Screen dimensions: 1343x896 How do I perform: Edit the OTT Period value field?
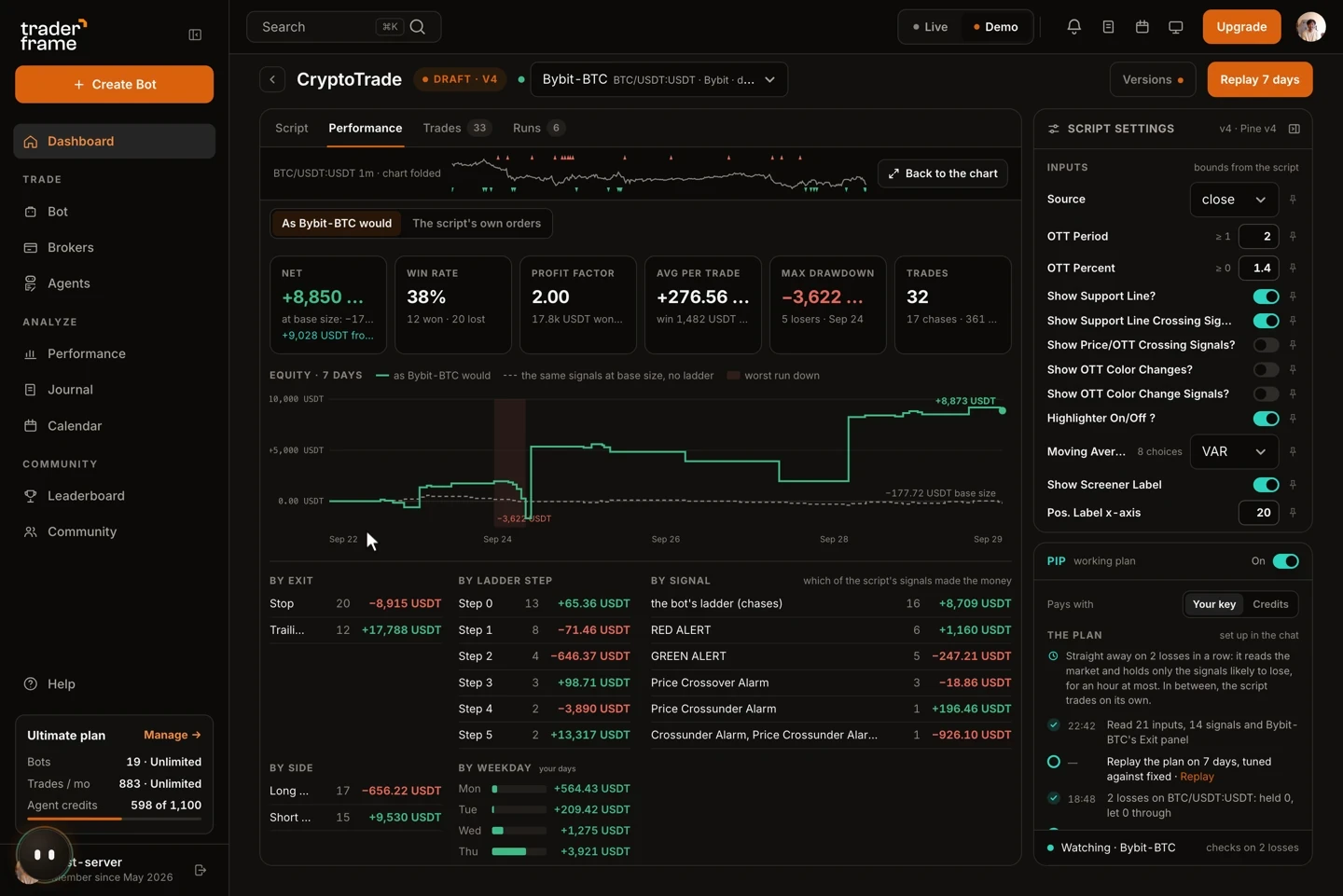coord(1258,237)
